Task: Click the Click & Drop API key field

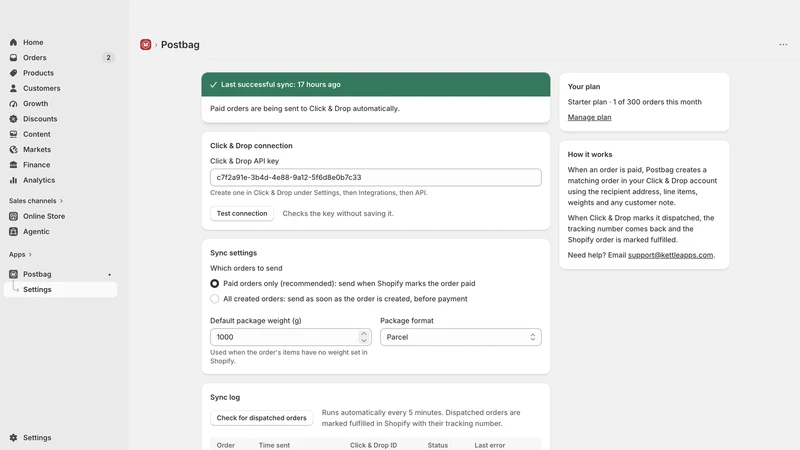Action: click(376, 178)
